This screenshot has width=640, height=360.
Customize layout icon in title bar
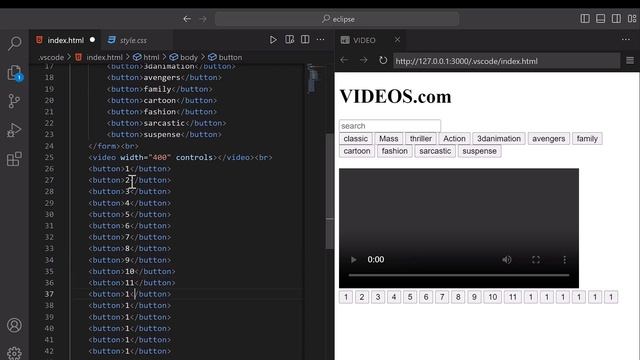pyautogui.click(x=632, y=19)
